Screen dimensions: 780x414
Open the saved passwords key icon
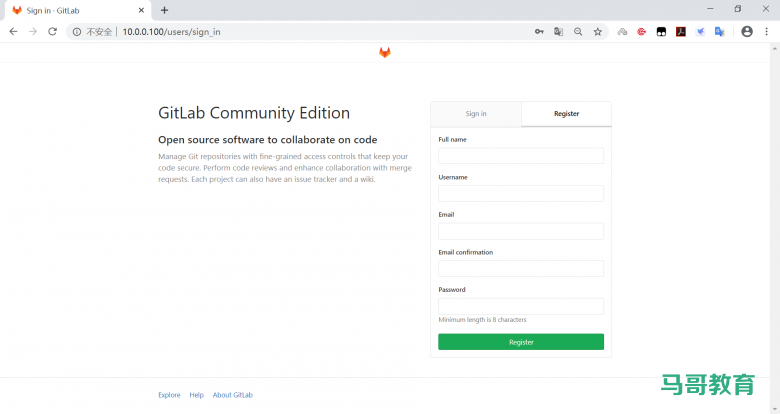[x=539, y=32]
